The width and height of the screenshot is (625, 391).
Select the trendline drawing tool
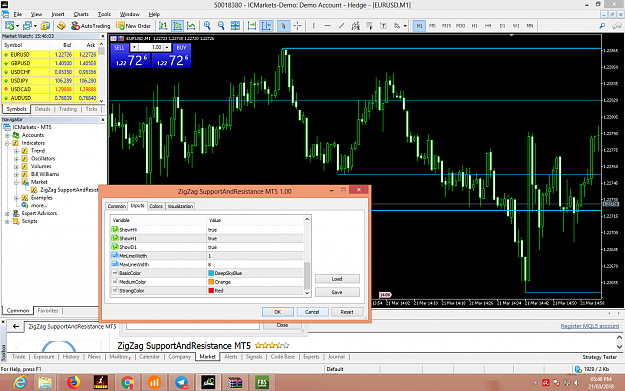click(342, 26)
